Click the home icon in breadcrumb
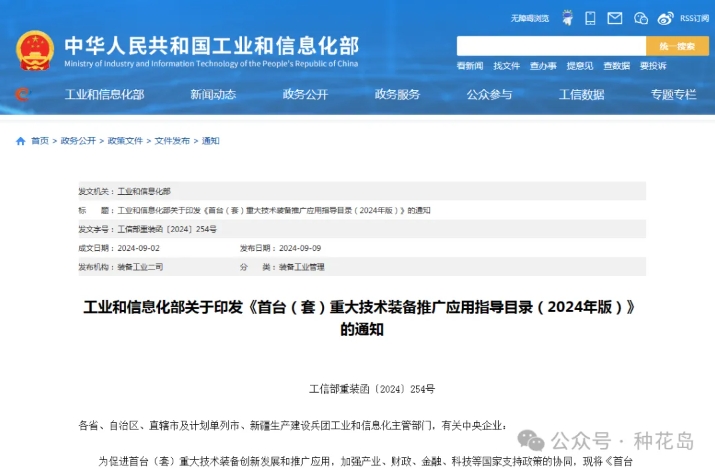The image size is (715, 470). pyautogui.click(x=21, y=141)
